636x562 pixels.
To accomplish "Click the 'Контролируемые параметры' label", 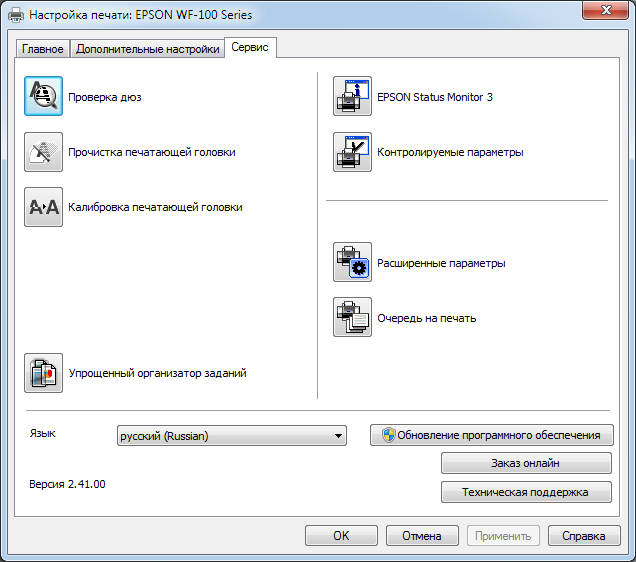I will tap(450, 152).
